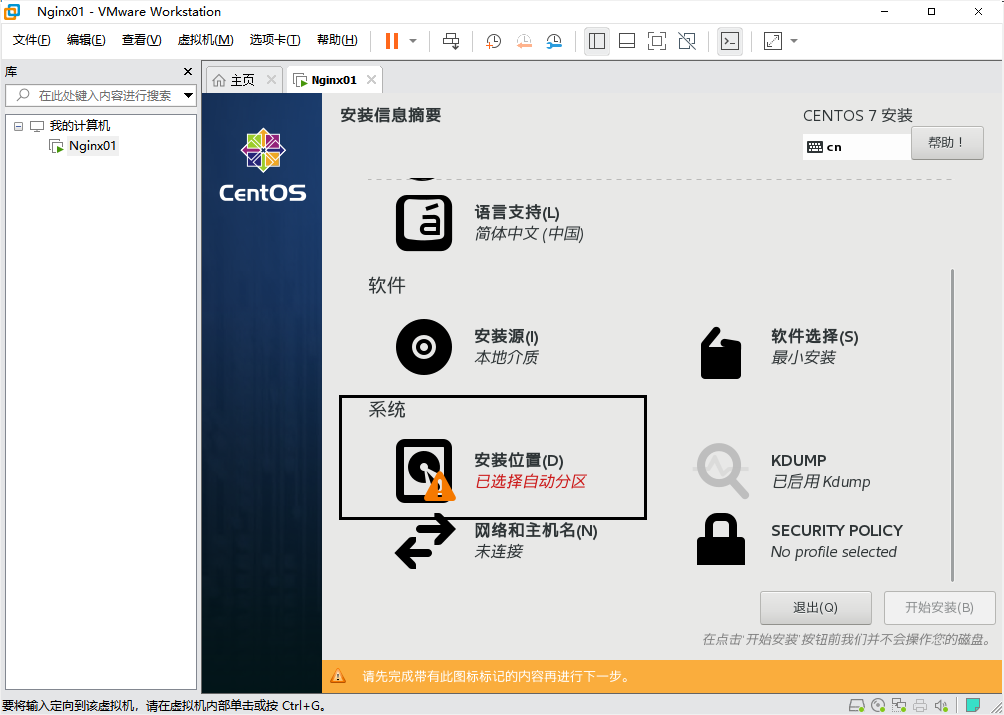Open the 查看(V) menu
Viewport: 1004px width, 715px height.
(x=142, y=40)
